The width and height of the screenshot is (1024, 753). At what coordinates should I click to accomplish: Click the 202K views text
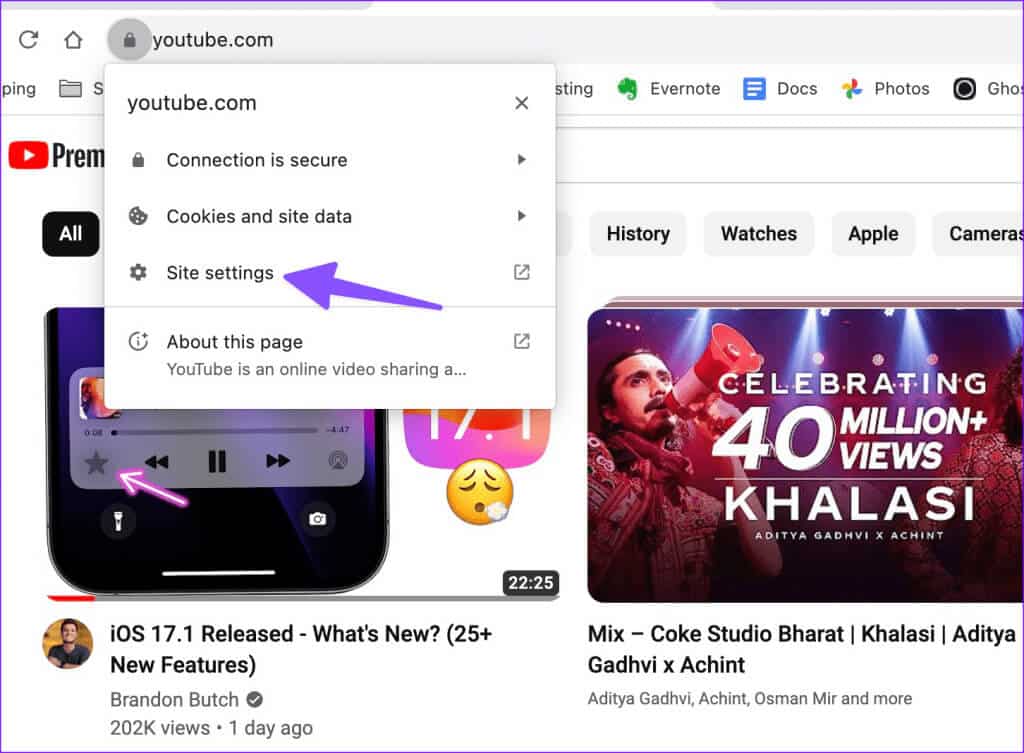(x=160, y=728)
